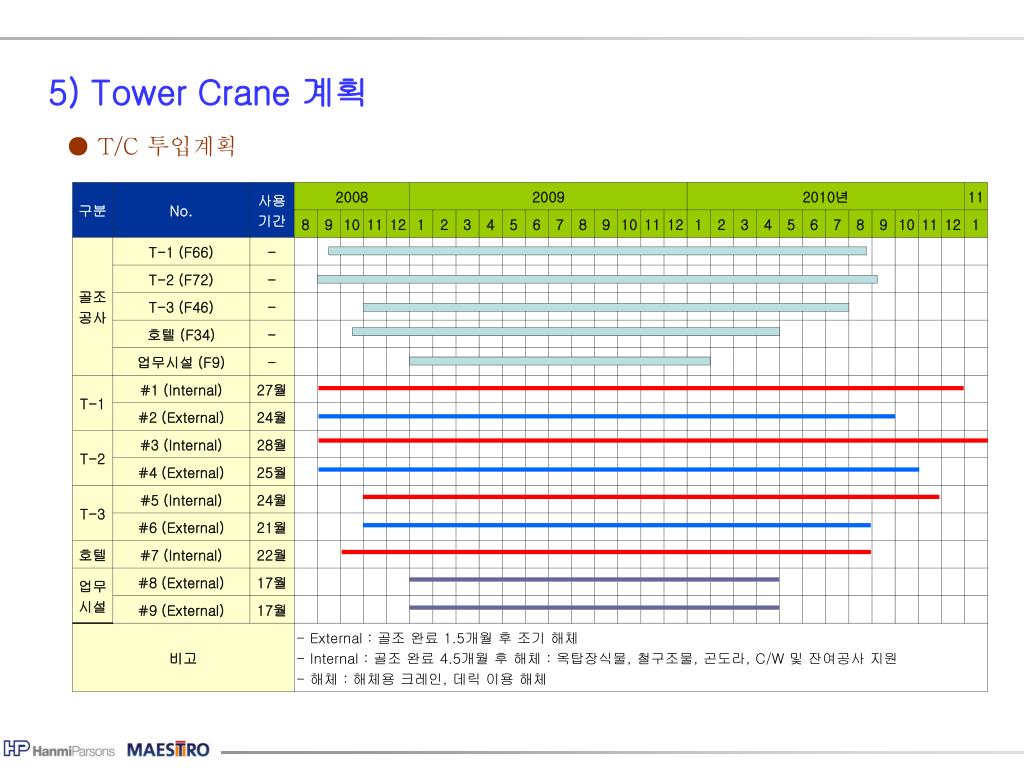
Task: Select the blue bar for #2 (External)
Action: [607, 416]
